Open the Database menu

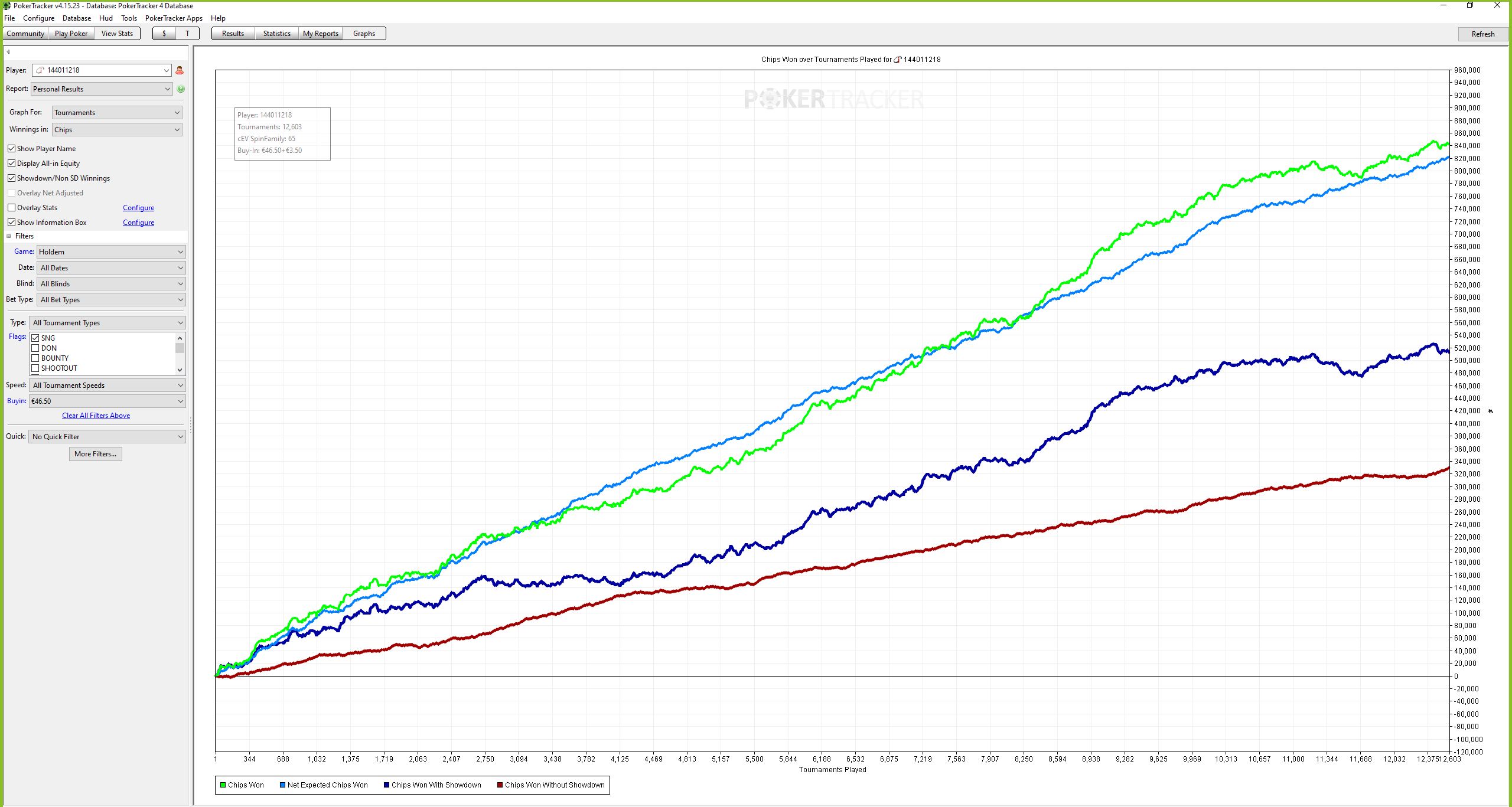click(x=77, y=18)
